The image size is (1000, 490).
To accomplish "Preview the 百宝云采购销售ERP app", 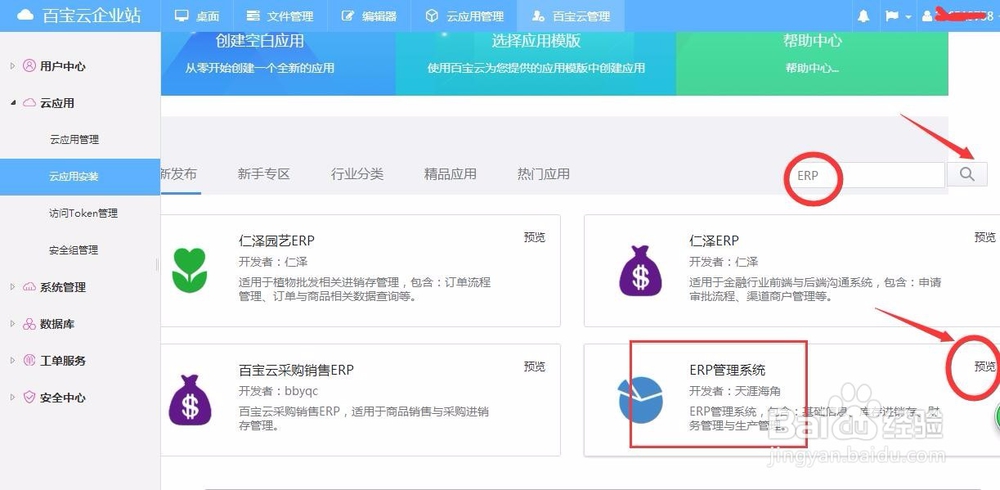I will click(x=534, y=366).
